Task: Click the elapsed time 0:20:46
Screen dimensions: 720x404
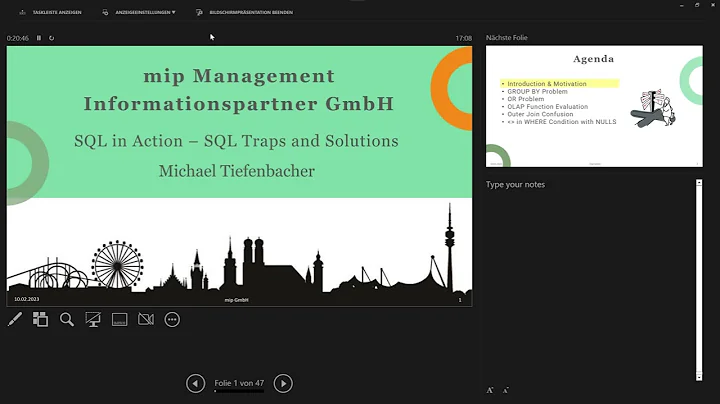Action: tap(17, 38)
